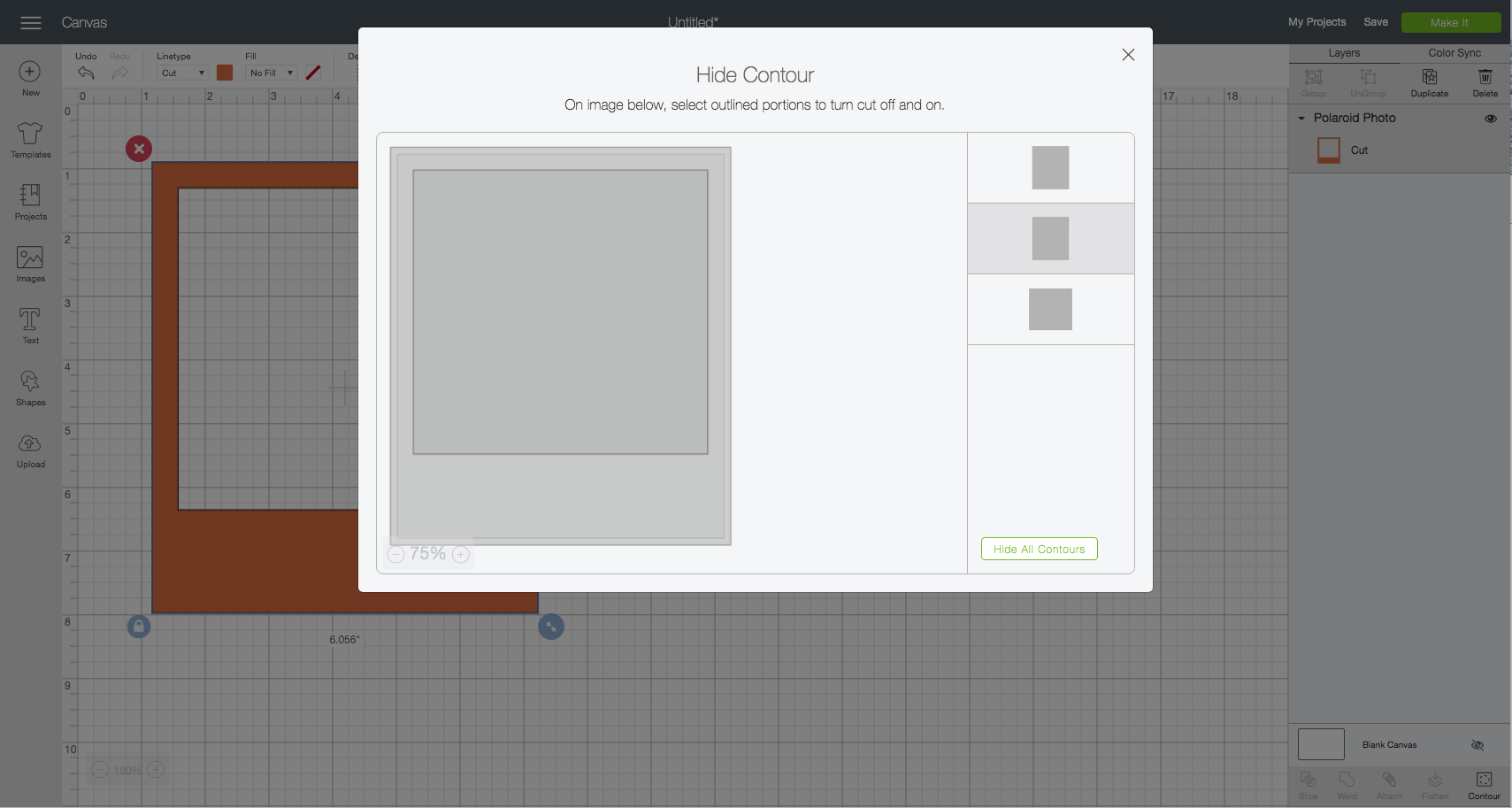Open the Linetype dropdown
Screen dimensions: 1512x808
point(183,73)
